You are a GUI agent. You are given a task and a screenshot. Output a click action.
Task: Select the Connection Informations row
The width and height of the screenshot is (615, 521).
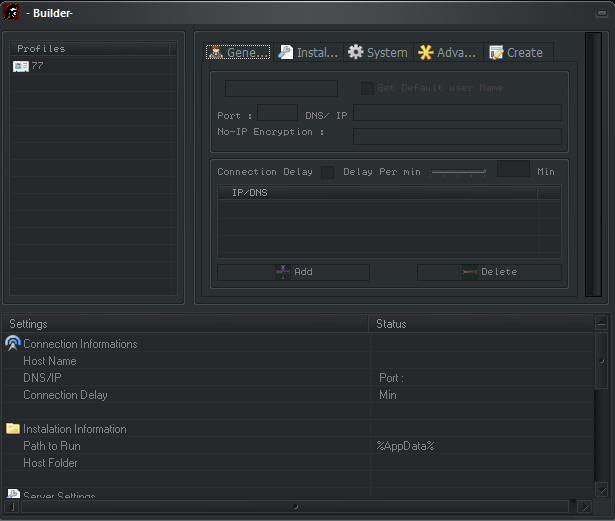[x=298, y=343]
